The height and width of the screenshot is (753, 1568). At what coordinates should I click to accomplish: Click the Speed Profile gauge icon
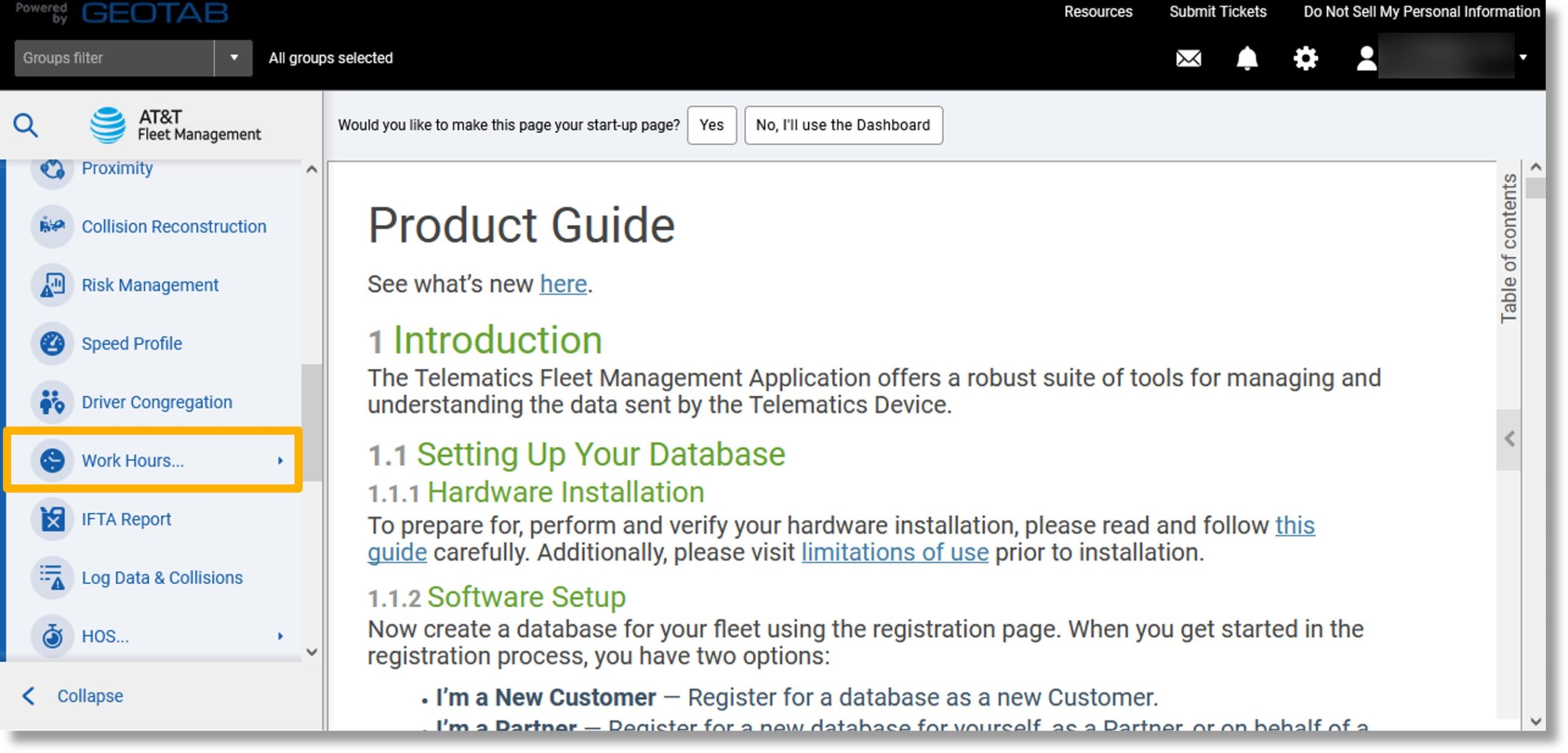[52, 343]
